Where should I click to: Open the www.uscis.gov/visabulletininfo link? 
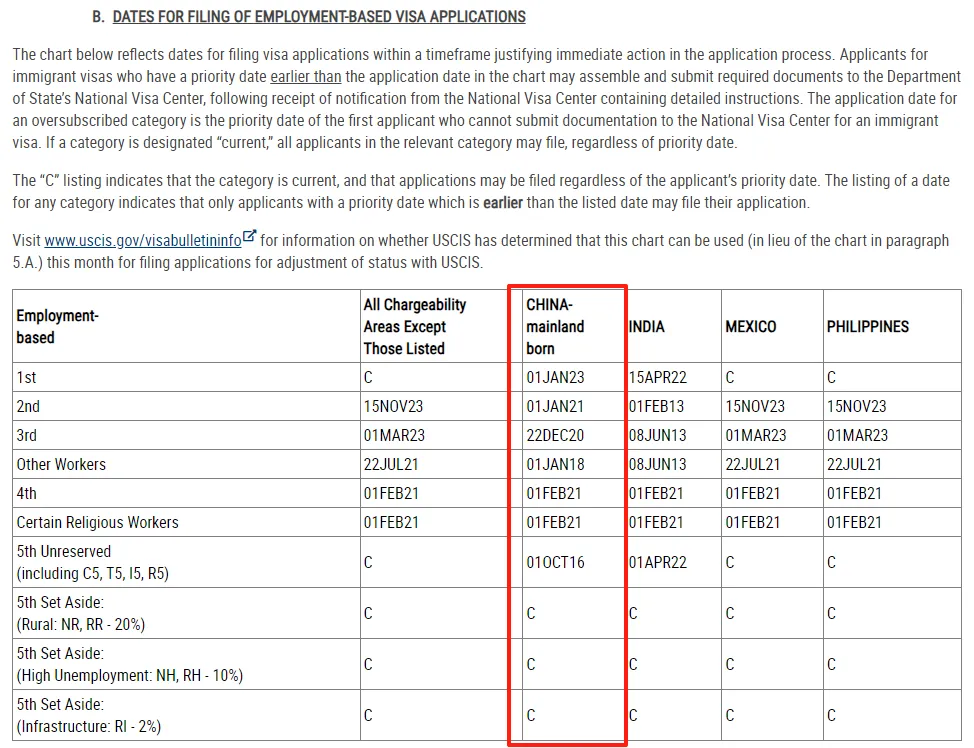click(143, 241)
